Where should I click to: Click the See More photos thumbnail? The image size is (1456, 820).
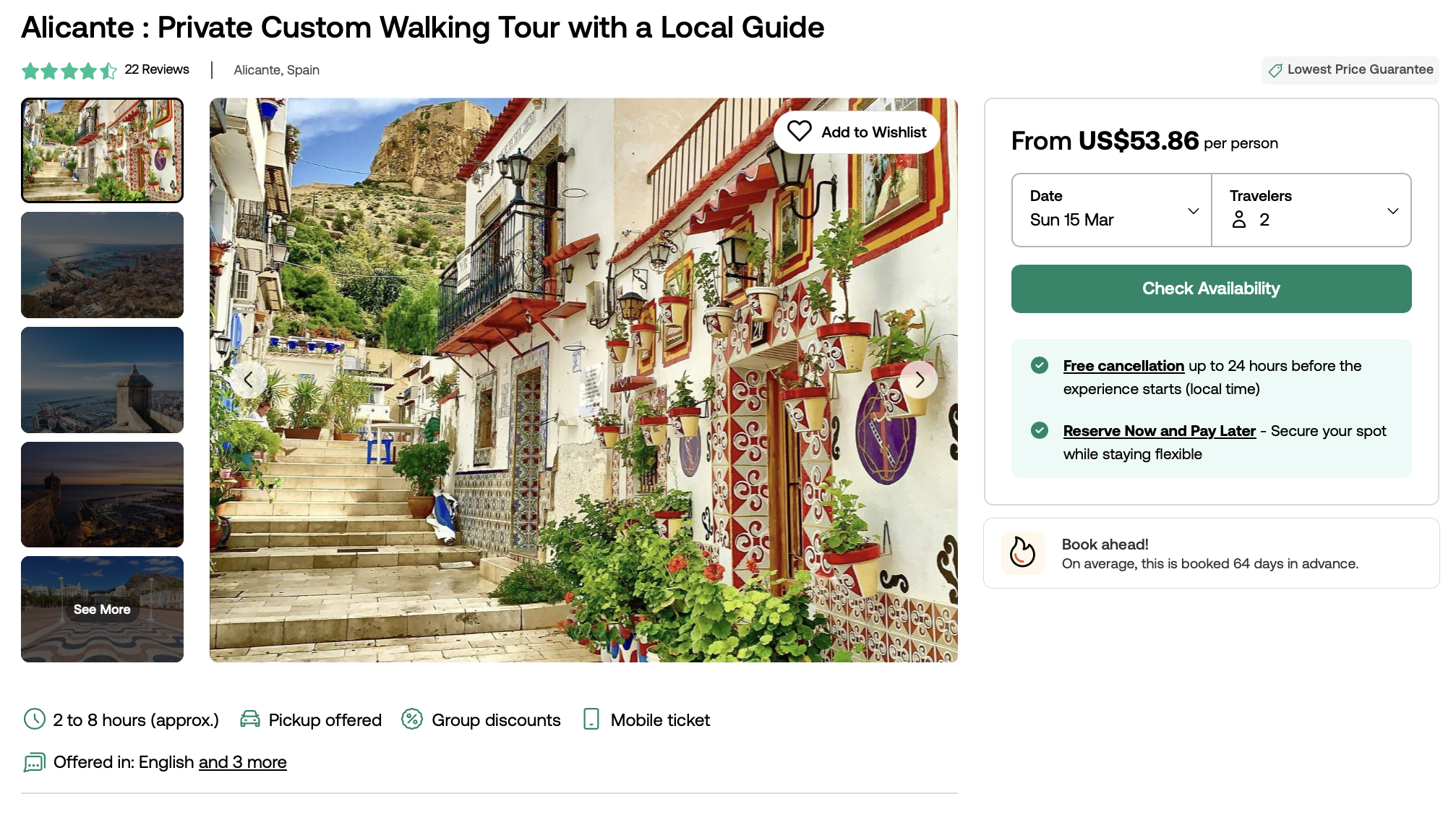point(102,610)
